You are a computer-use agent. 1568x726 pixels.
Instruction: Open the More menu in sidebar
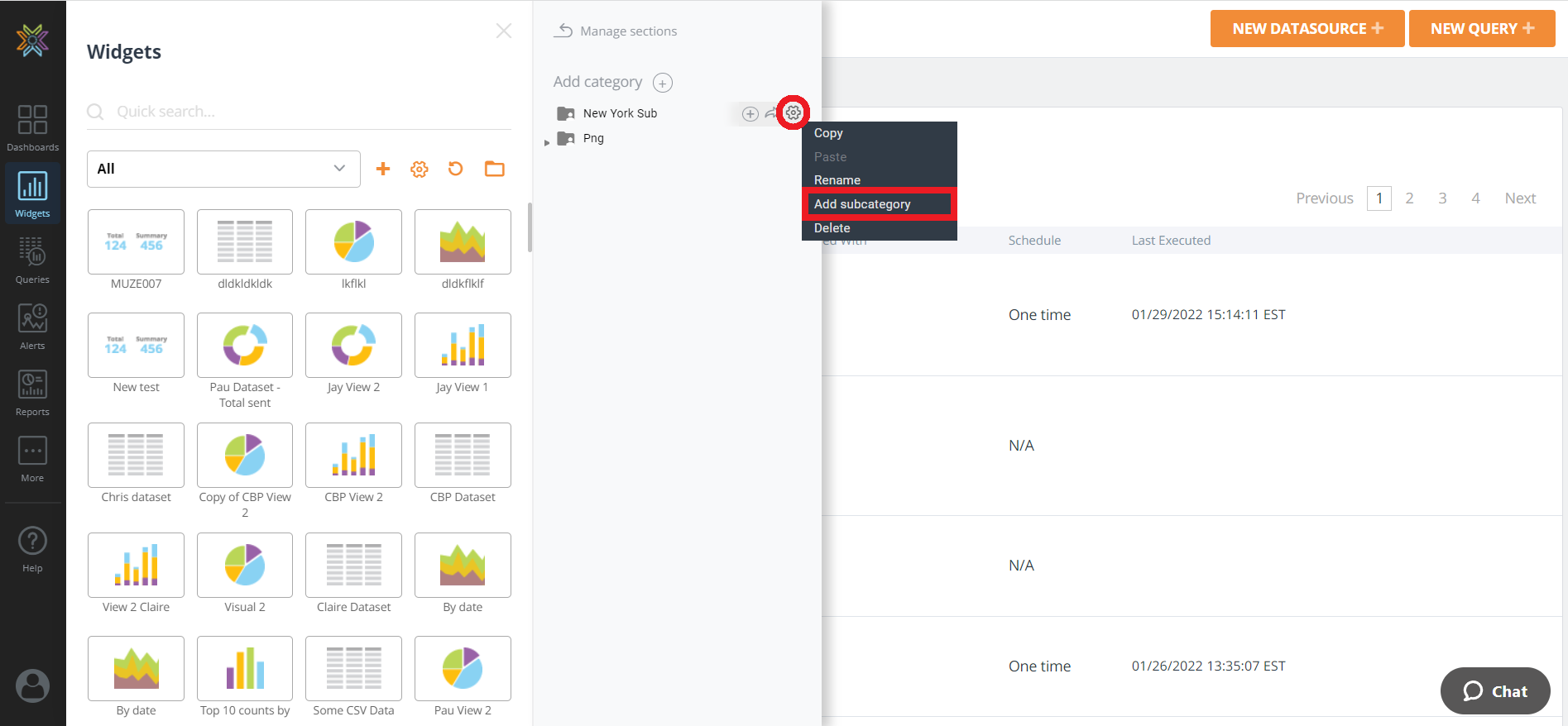coord(32,458)
